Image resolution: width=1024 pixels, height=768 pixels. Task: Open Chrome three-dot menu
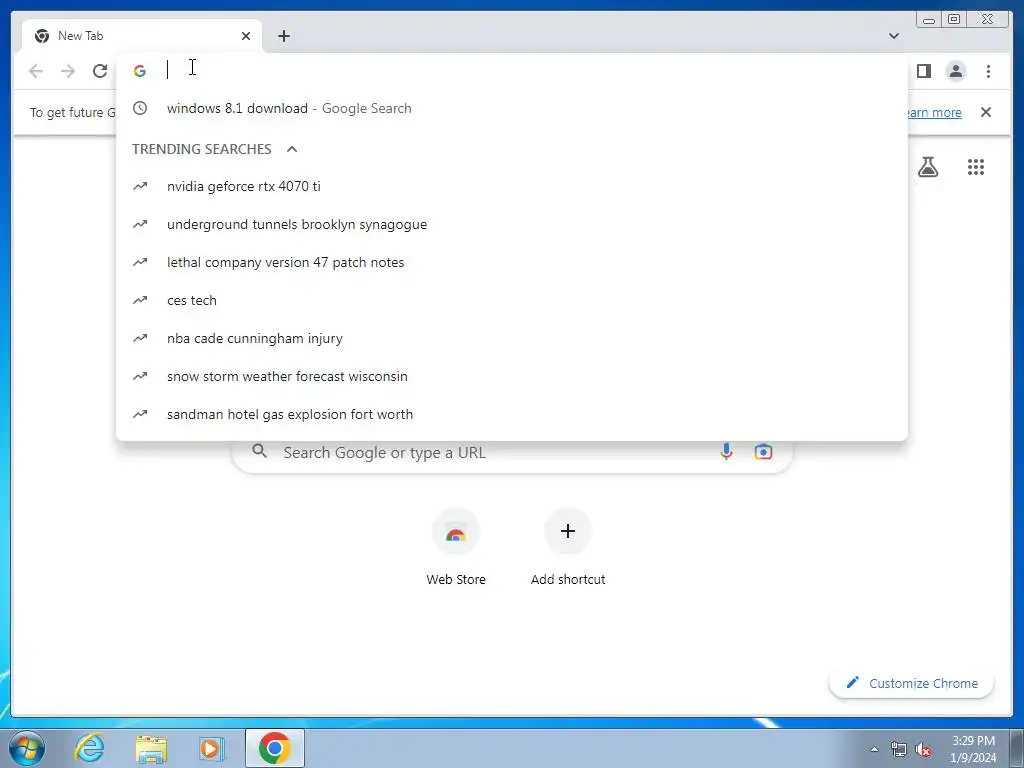tap(988, 71)
